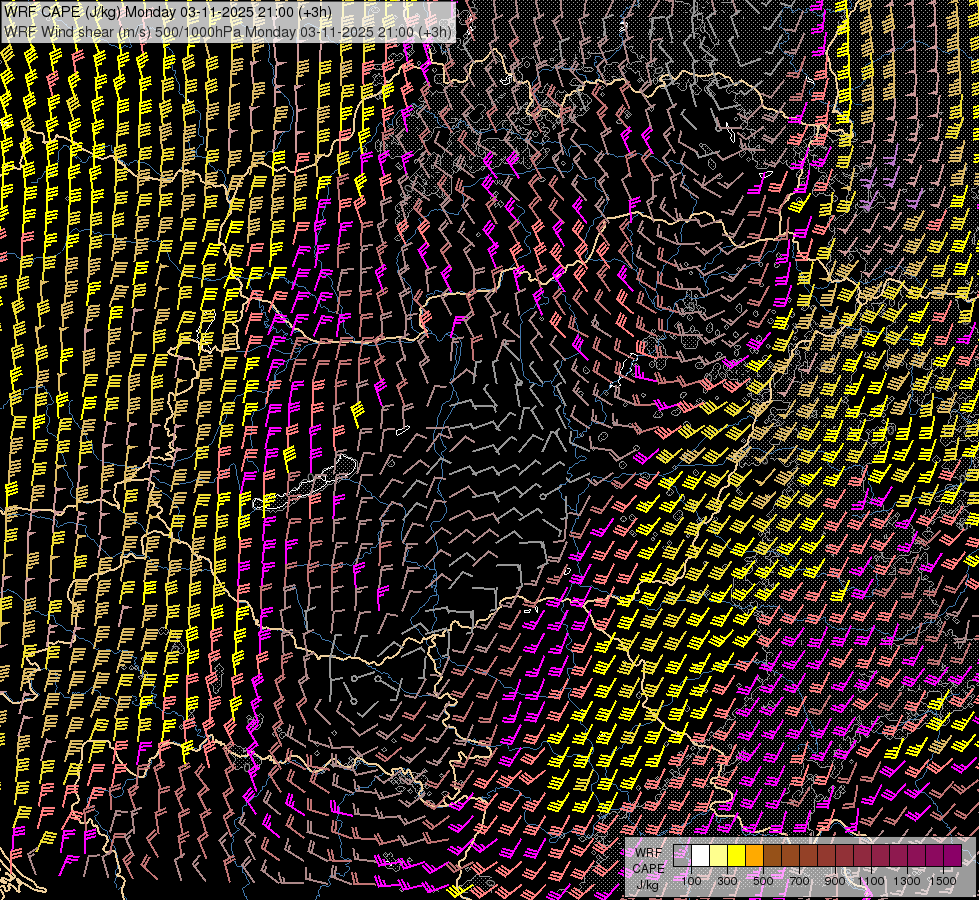Select the transparent first swatch of the legend
The image size is (979, 900).
tap(682, 855)
